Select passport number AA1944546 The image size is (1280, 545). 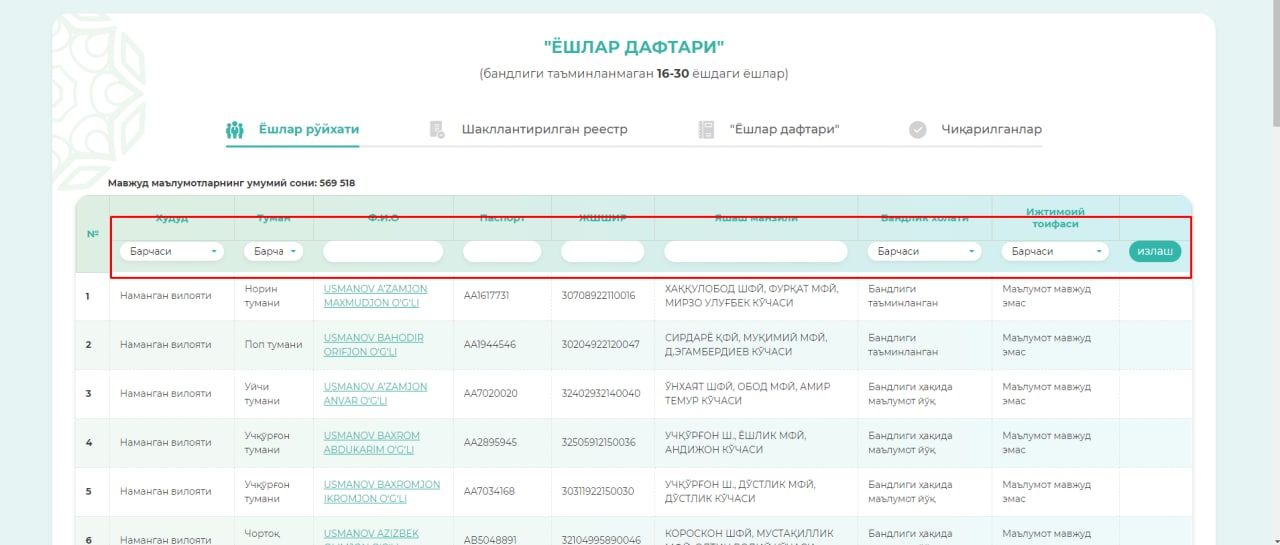[490, 345]
